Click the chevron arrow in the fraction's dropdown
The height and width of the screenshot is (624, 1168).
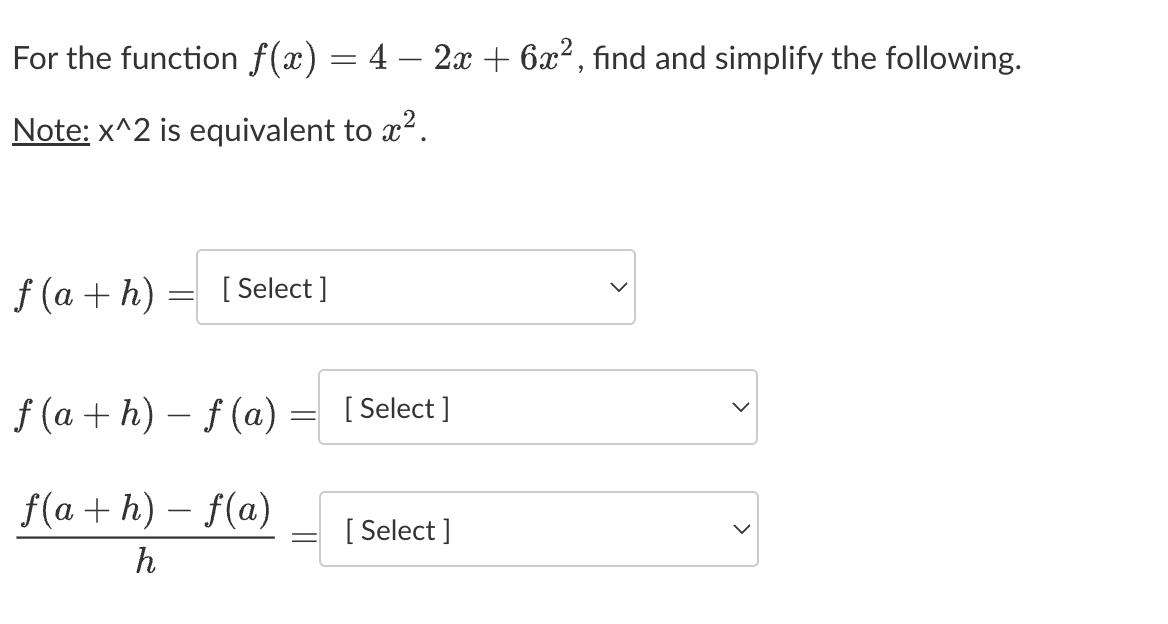coord(741,529)
